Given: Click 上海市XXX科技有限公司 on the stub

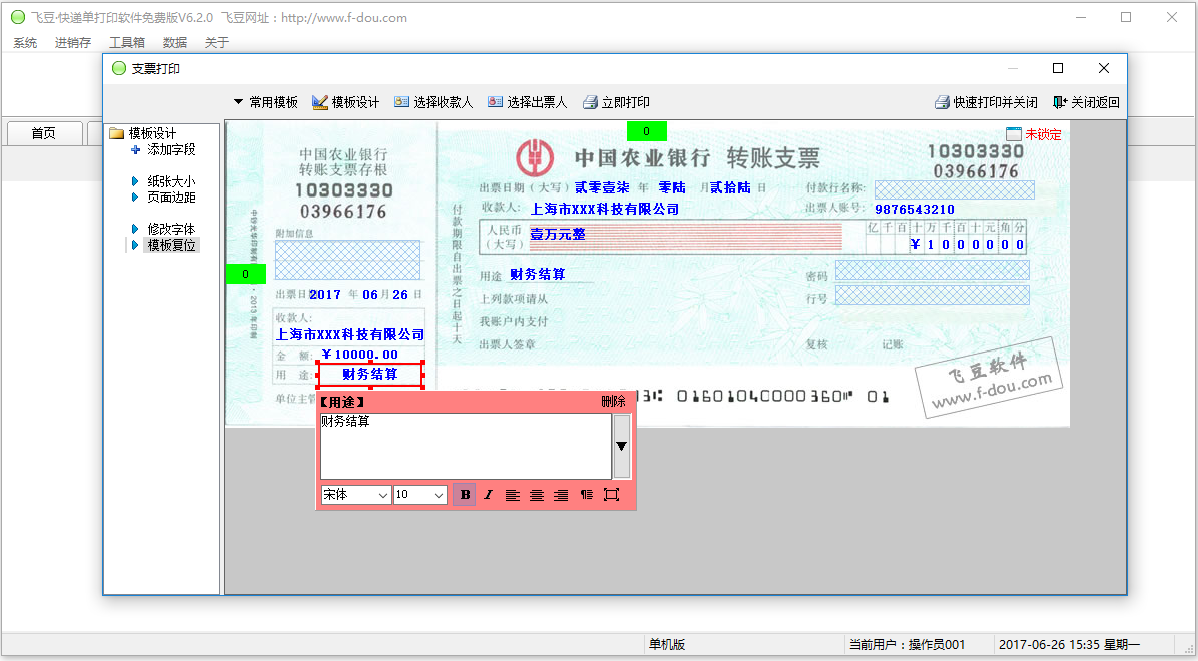Looking at the screenshot, I should [350, 335].
